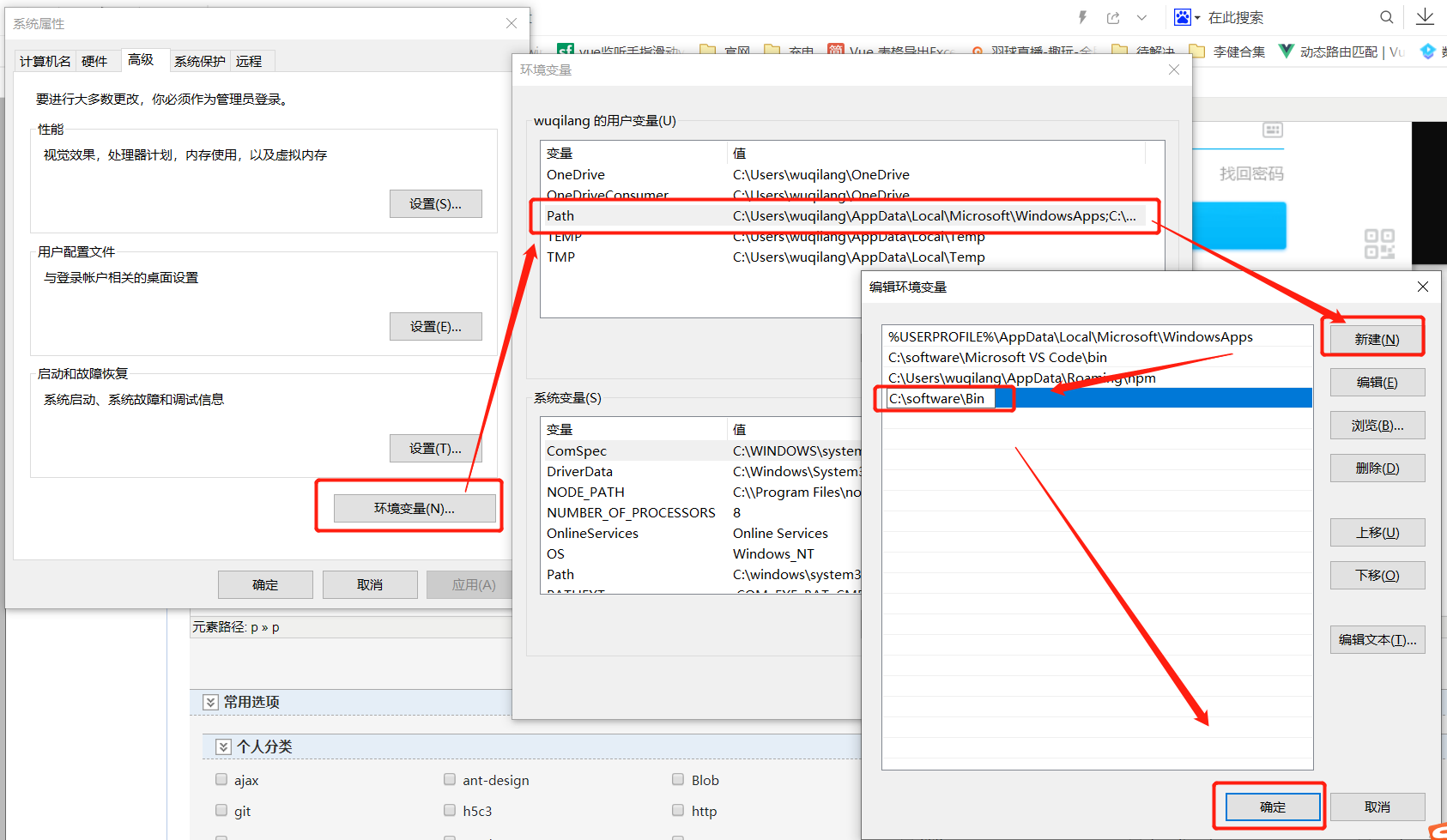Open performance 设置(S)... button
This screenshot has width=1447, height=840.
point(435,204)
